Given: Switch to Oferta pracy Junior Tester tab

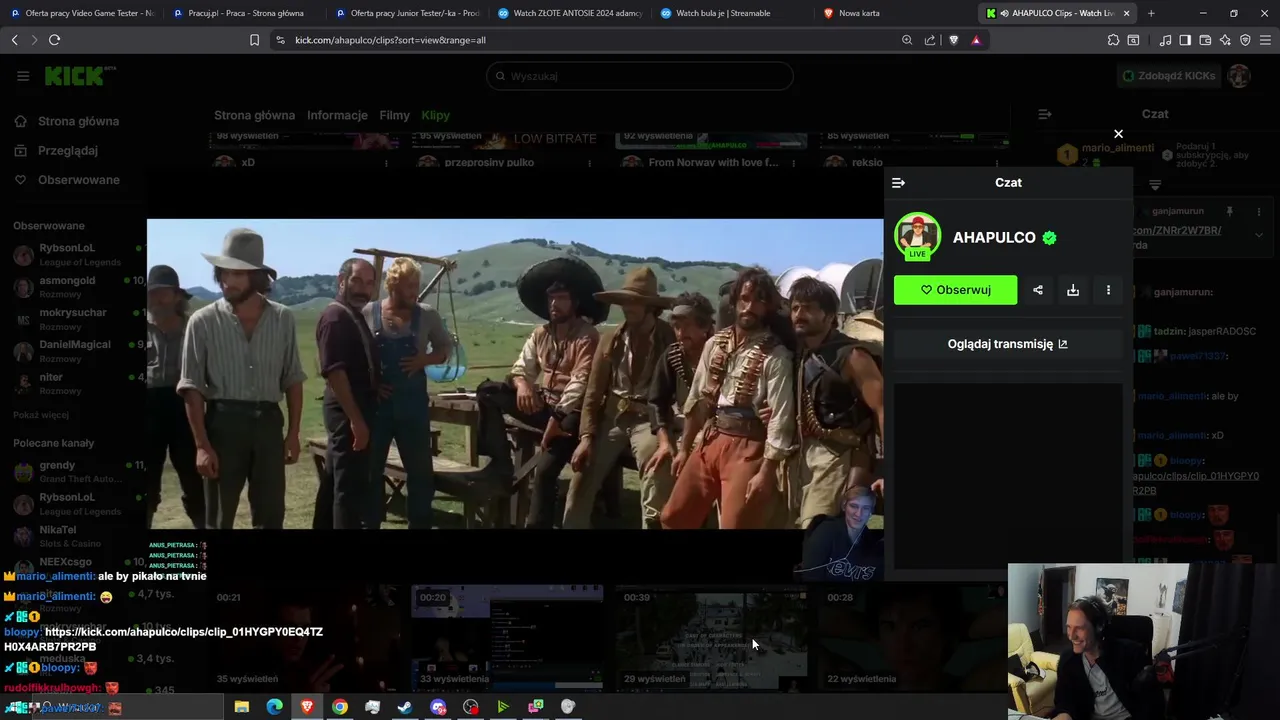Looking at the screenshot, I should [407, 13].
